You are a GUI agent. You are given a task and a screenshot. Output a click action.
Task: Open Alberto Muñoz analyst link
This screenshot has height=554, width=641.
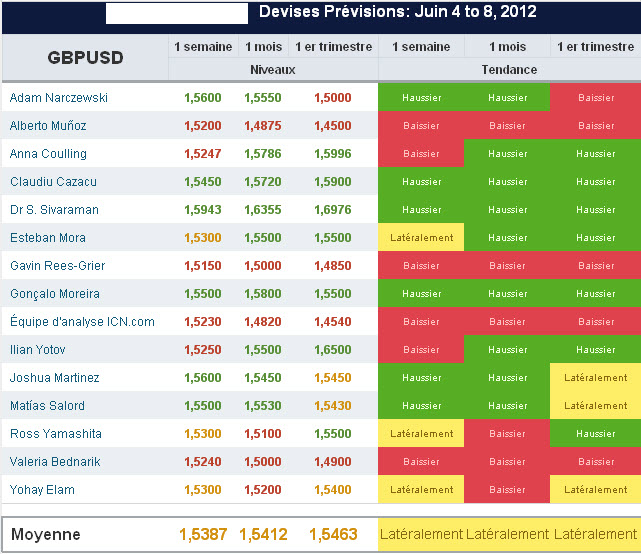48,126
